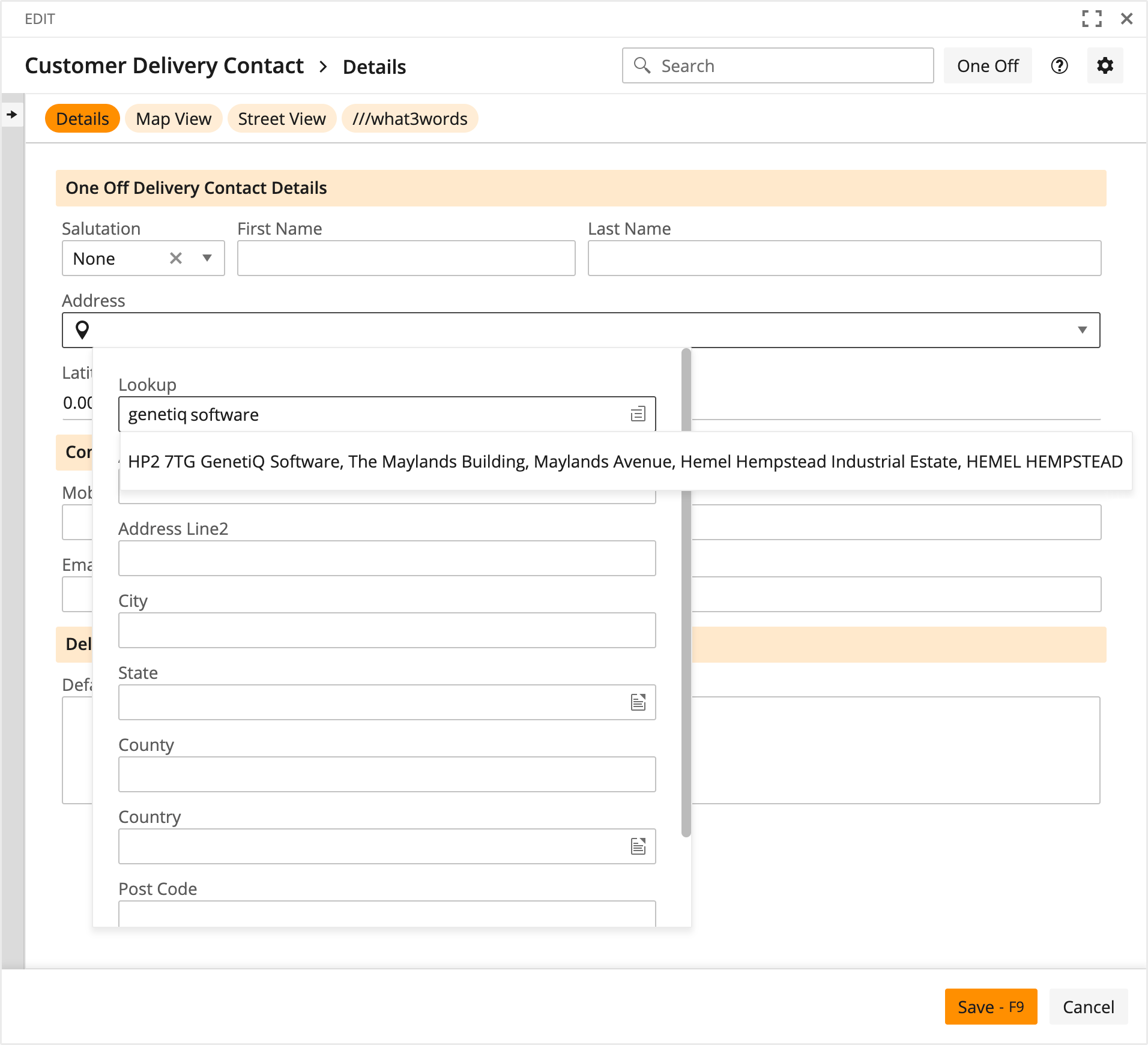Expand the left side panel arrow
1148x1045 pixels.
pyautogui.click(x=12, y=114)
